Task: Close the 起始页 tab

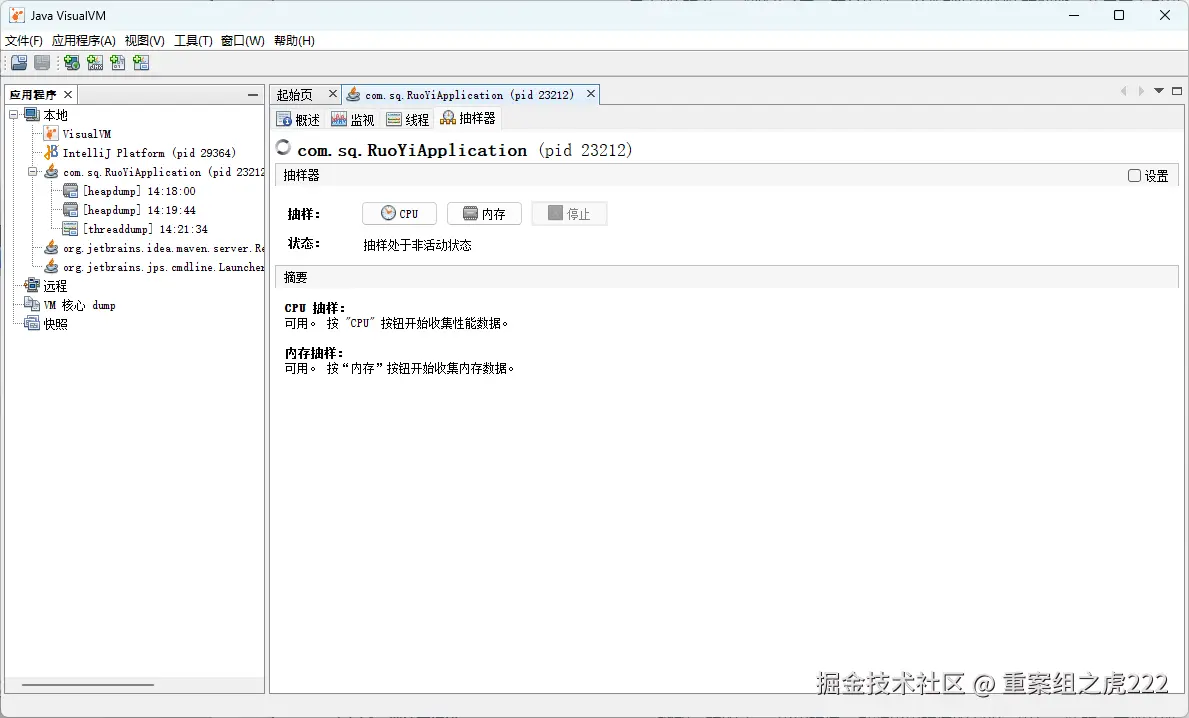Action: 332,94
